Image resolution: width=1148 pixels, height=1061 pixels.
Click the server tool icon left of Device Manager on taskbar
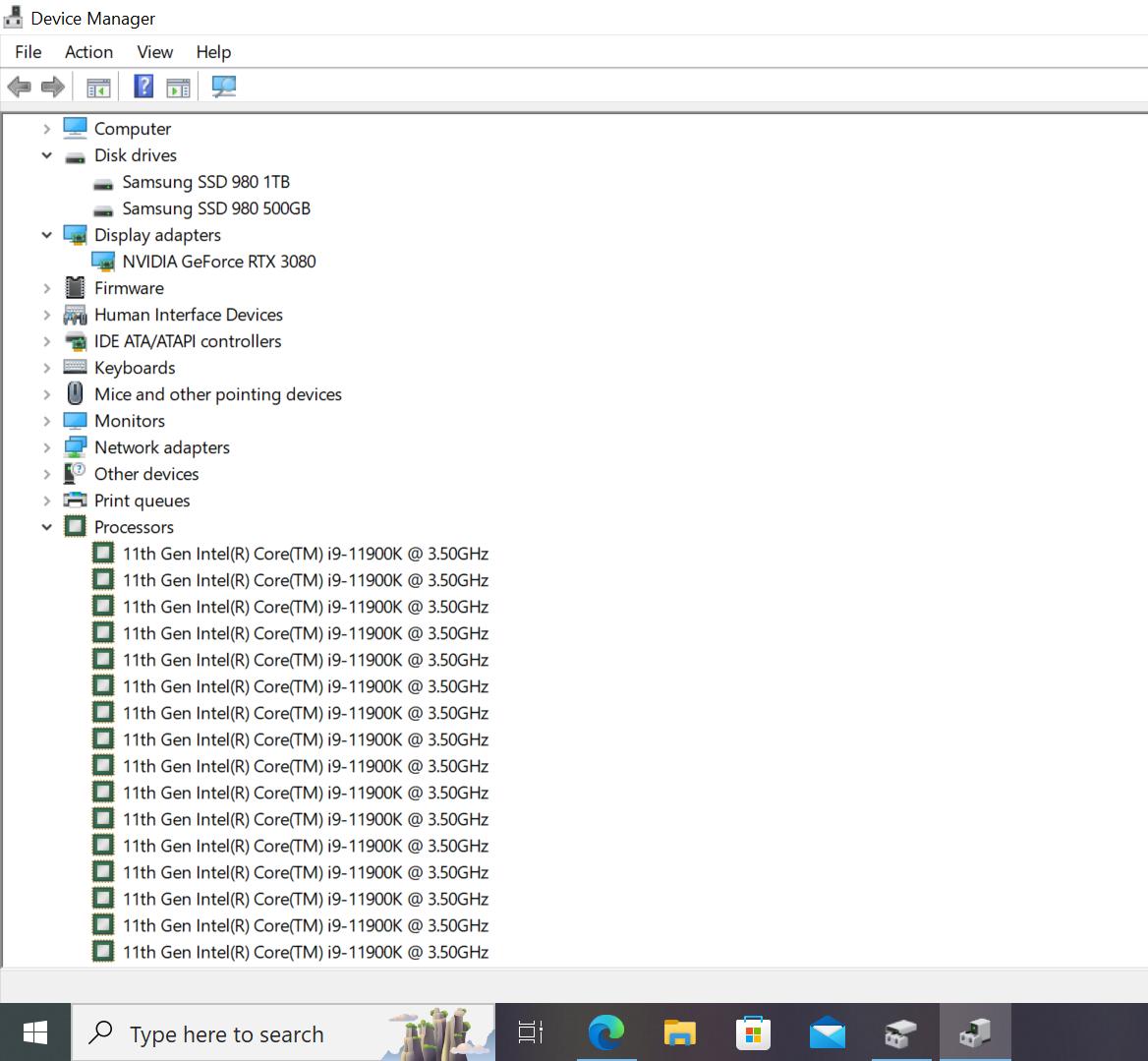click(x=900, y=1033)
